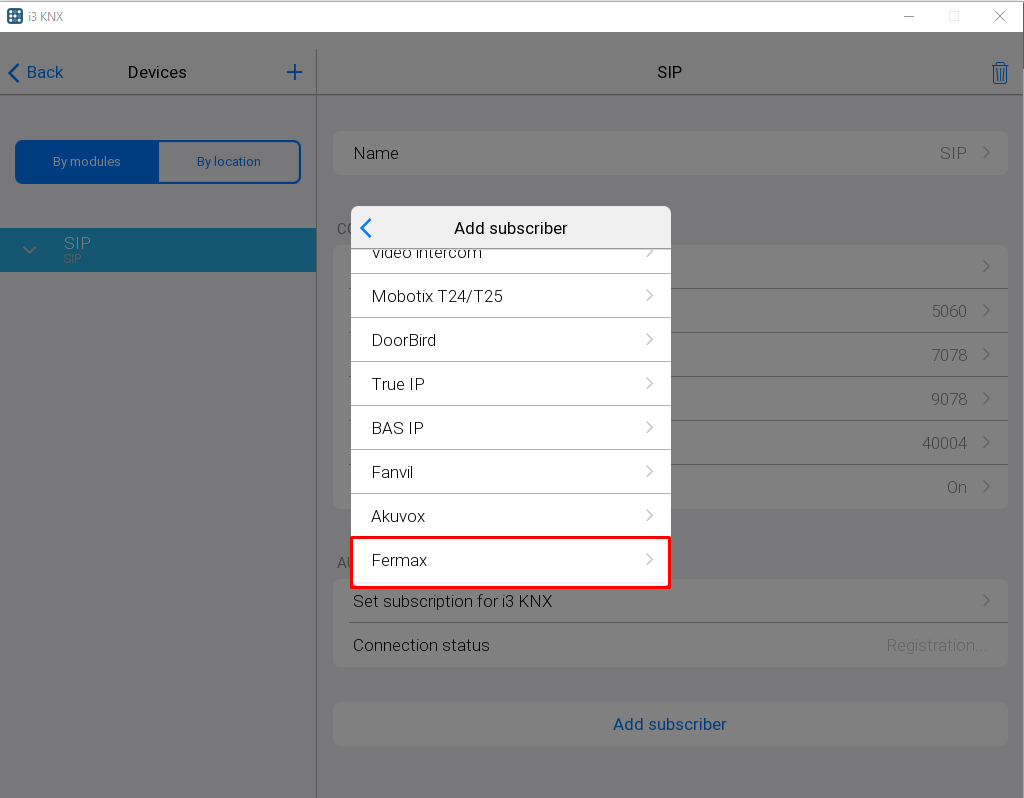Expand the 40004 value row
This screenshot has width=1024, height=798.
click(x=986, y=443)
